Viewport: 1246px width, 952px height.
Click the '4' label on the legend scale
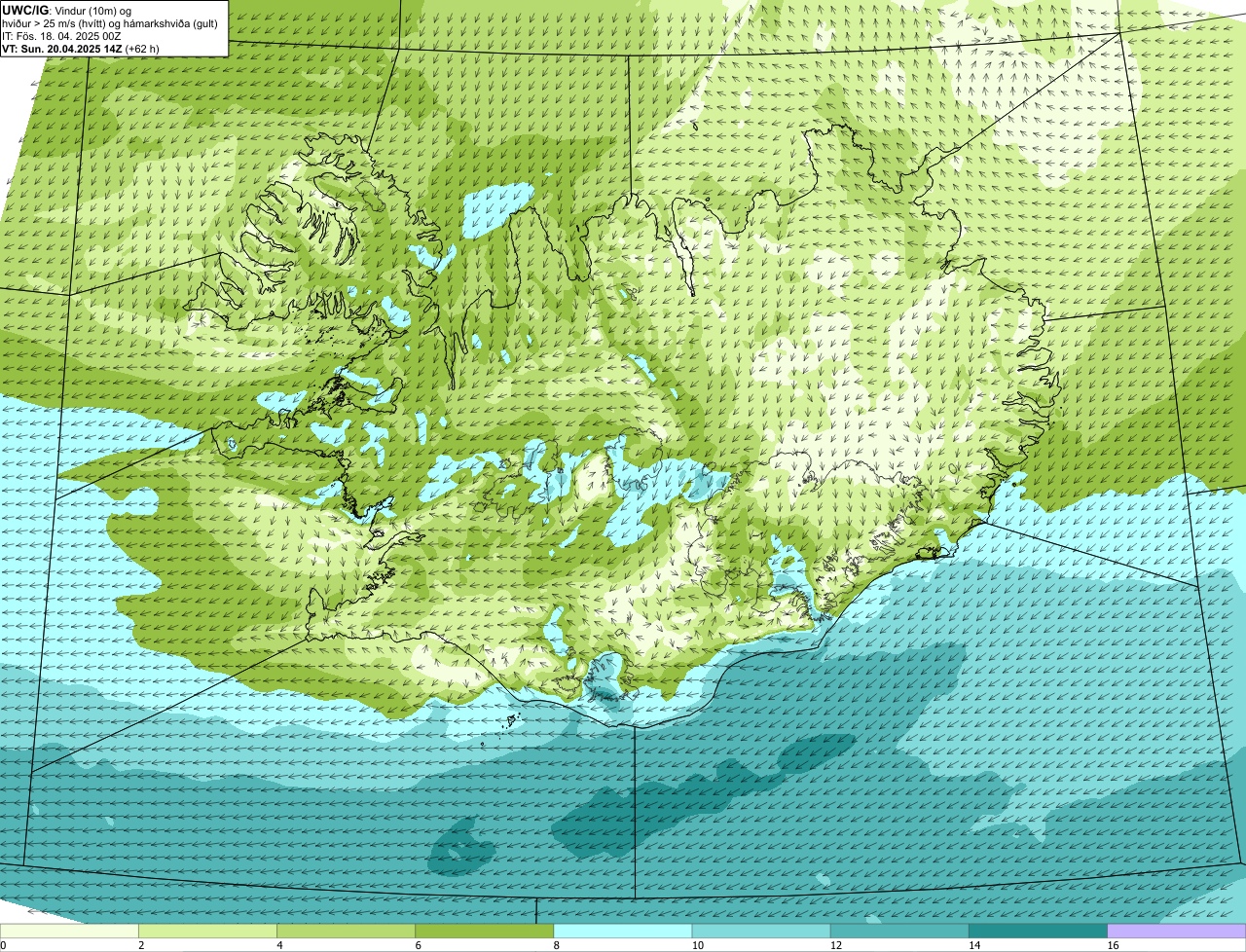tap(279, 945)
